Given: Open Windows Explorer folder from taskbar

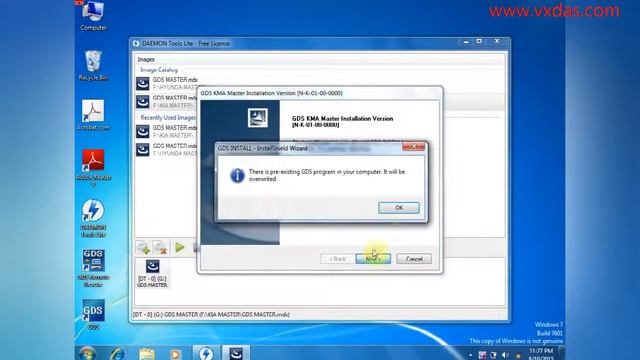Looking at the screenshot, I should [147, 353].
